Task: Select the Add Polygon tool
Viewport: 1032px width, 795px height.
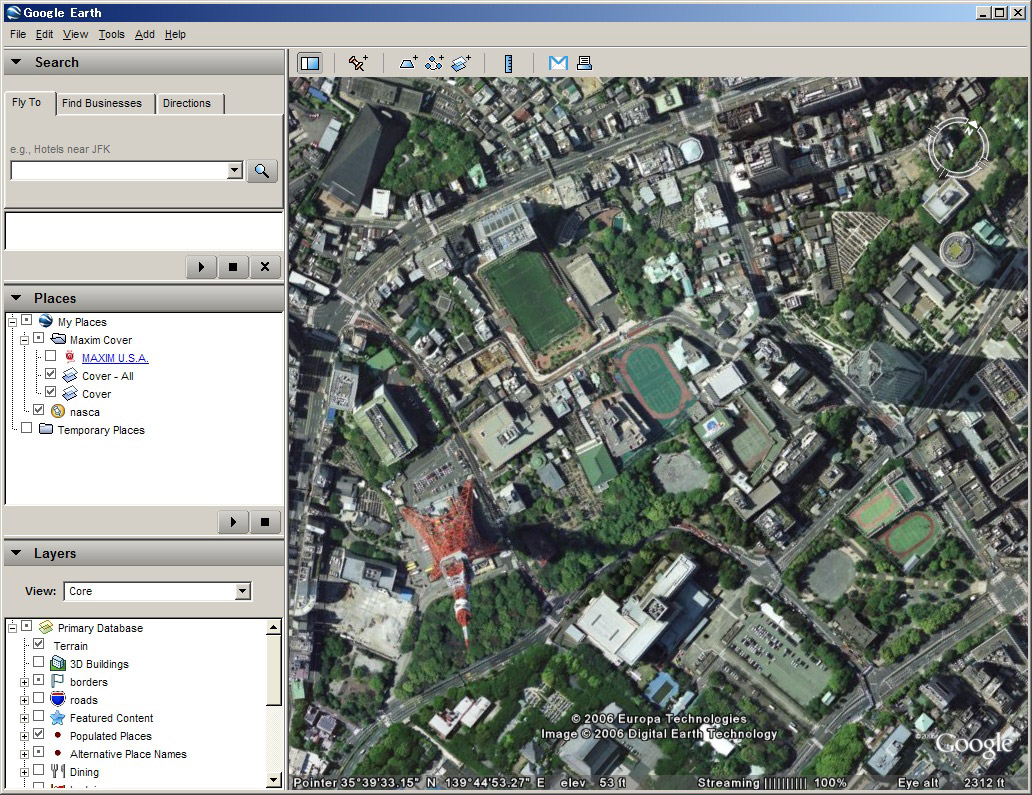Action: pyautogui.click(x=409, y=63)
